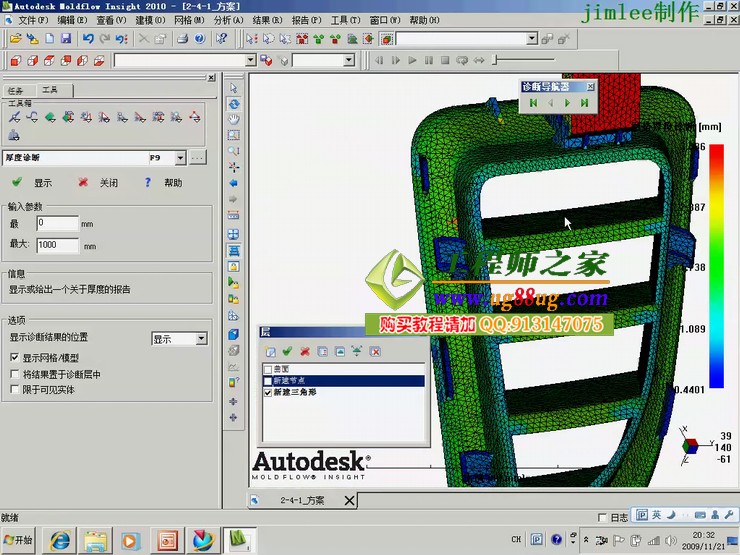
Task: Expand the 显示 result location dropdown
Action: pyautogui.click(x=201, y=339)
